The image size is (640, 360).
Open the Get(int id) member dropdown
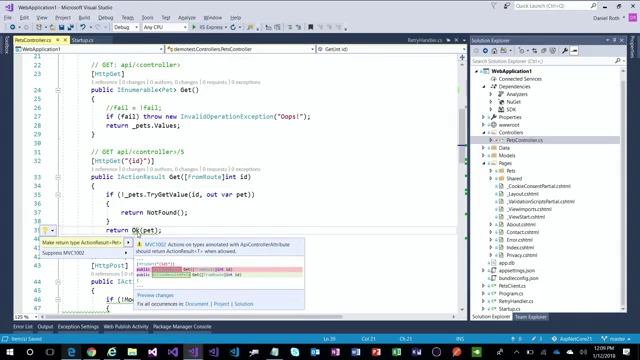(x=392, y=49)
